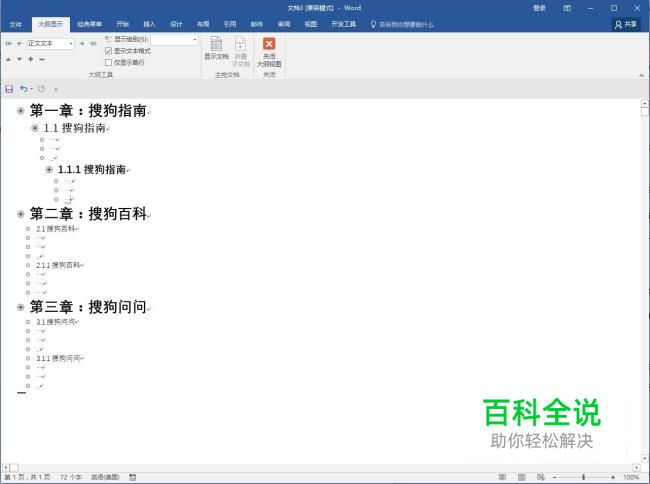Image resolution: width=650 pixels, height=484 pixels.
Task: Switch to the 布局 layout tab
Action: click(x=203, y=24)
